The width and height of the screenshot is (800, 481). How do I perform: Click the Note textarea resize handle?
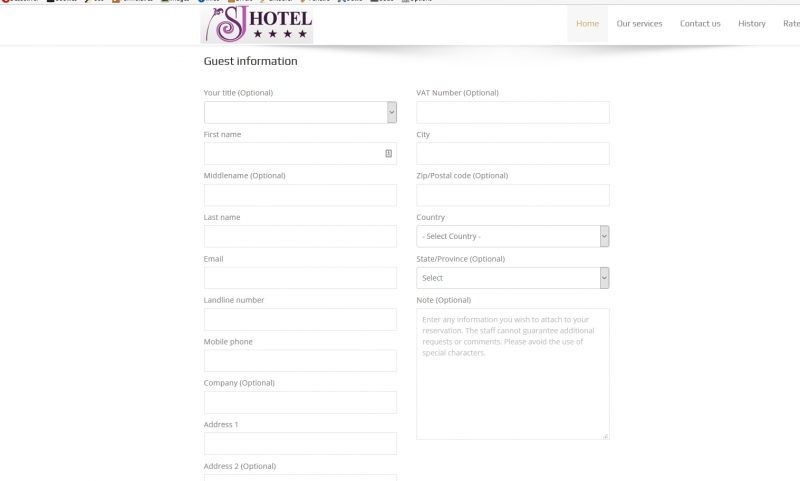click(x=605, y=436)
